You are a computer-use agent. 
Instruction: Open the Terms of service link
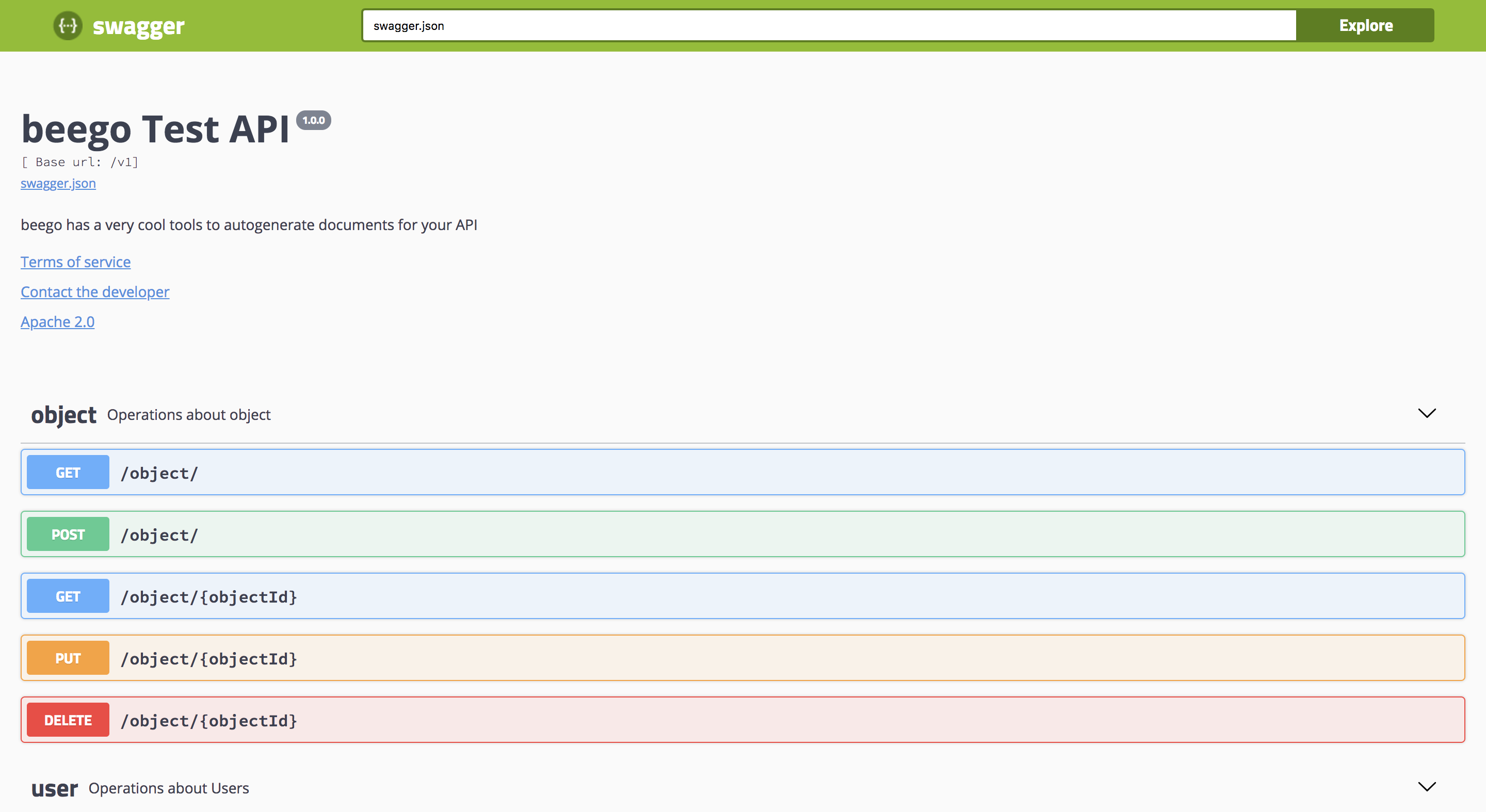(75, 262)
